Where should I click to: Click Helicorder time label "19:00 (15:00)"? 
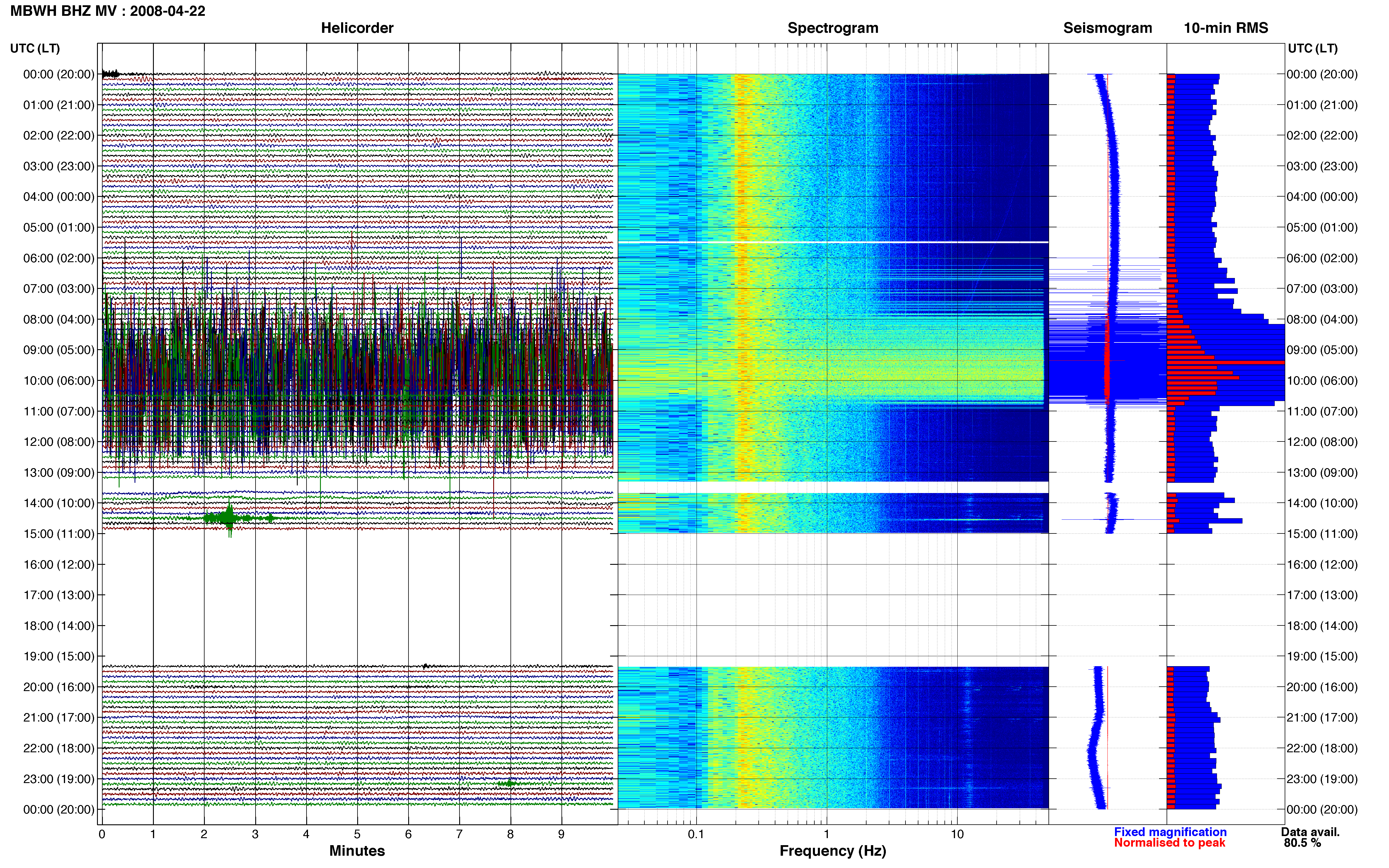click(x=59, y=656)
